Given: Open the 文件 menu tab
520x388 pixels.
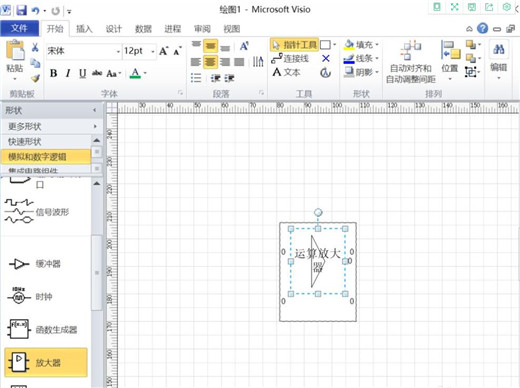Looking at the screenshot, I should pyautogui.click(x=19, y=29).
